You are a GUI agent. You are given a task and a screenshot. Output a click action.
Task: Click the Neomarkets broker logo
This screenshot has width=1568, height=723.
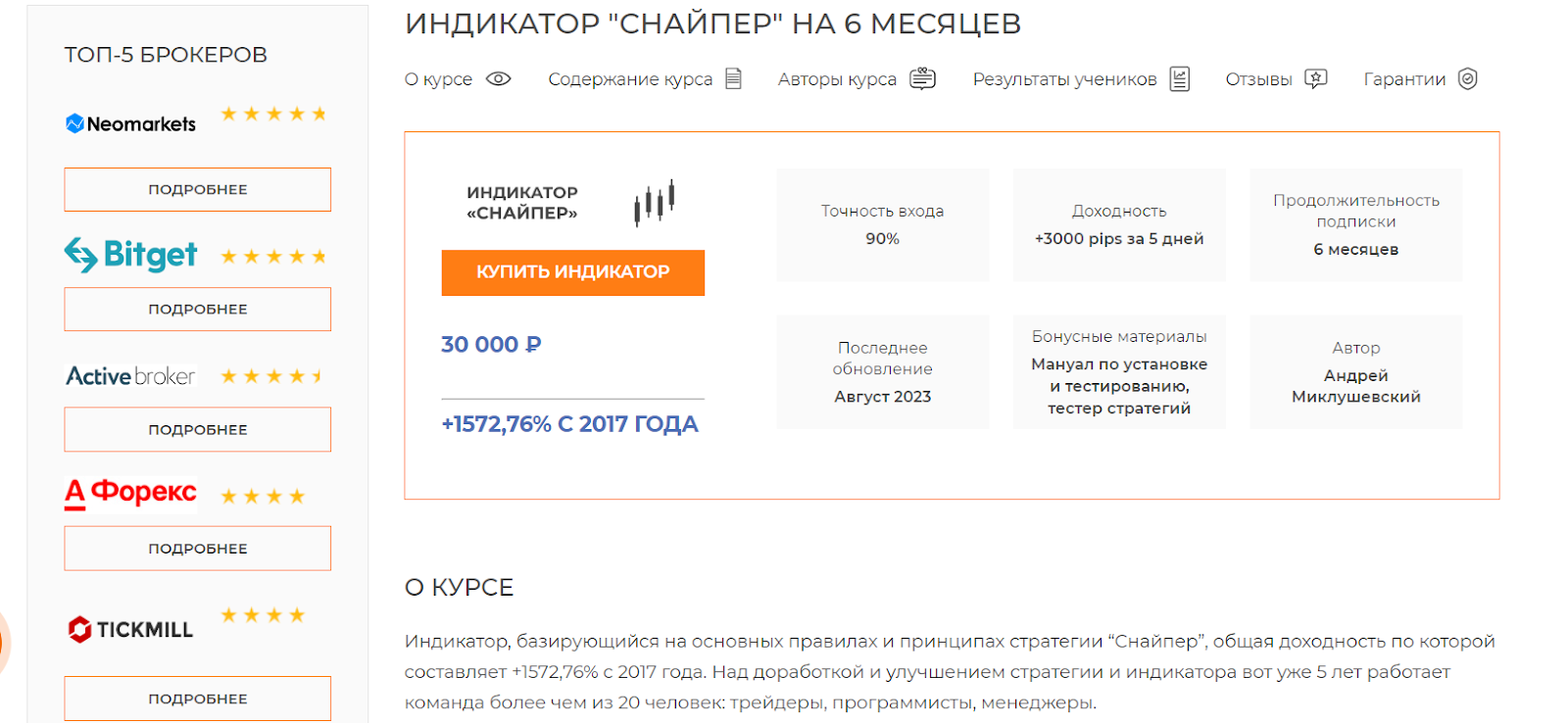click(130, 123)
